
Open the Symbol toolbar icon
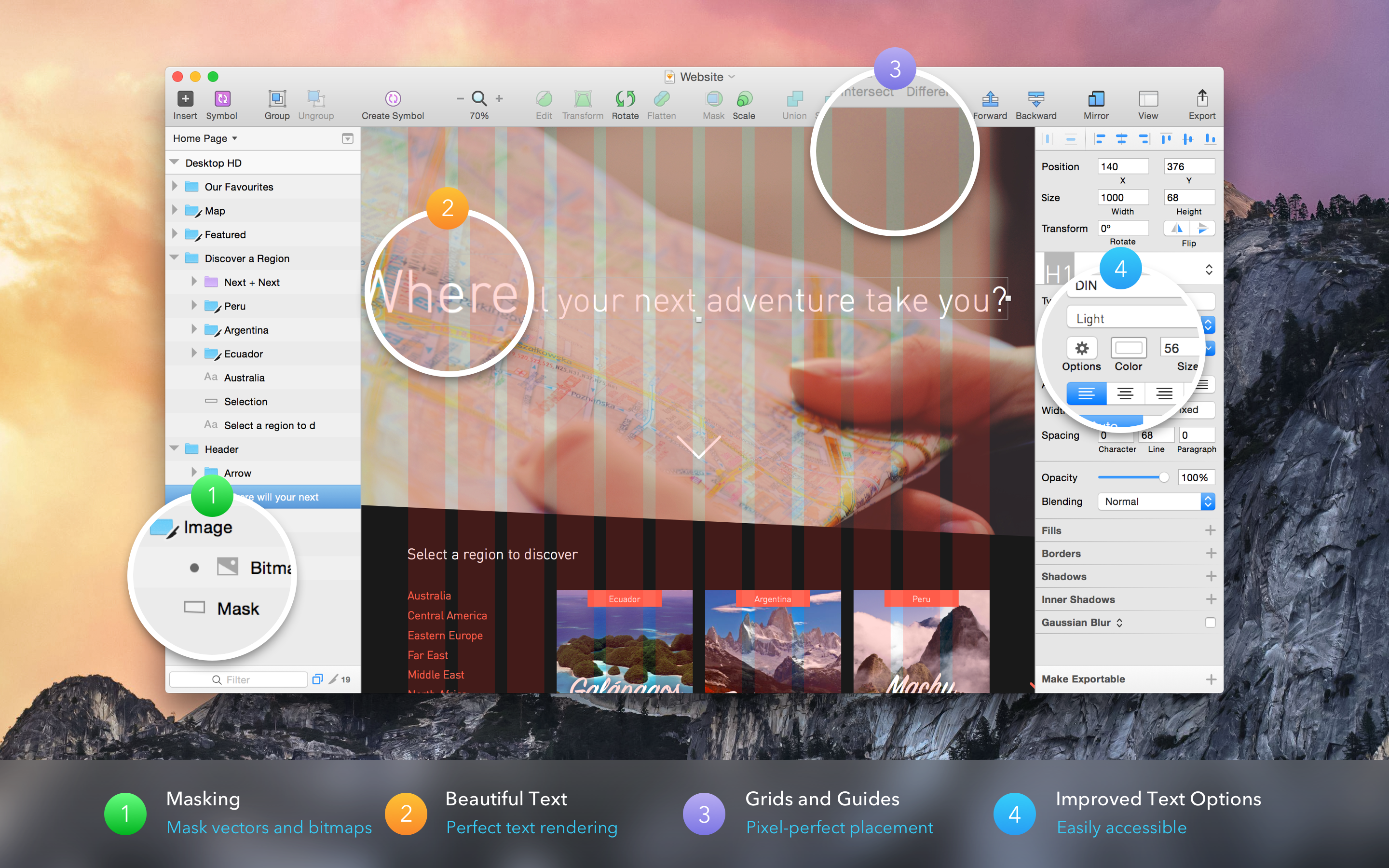[222, 99]
